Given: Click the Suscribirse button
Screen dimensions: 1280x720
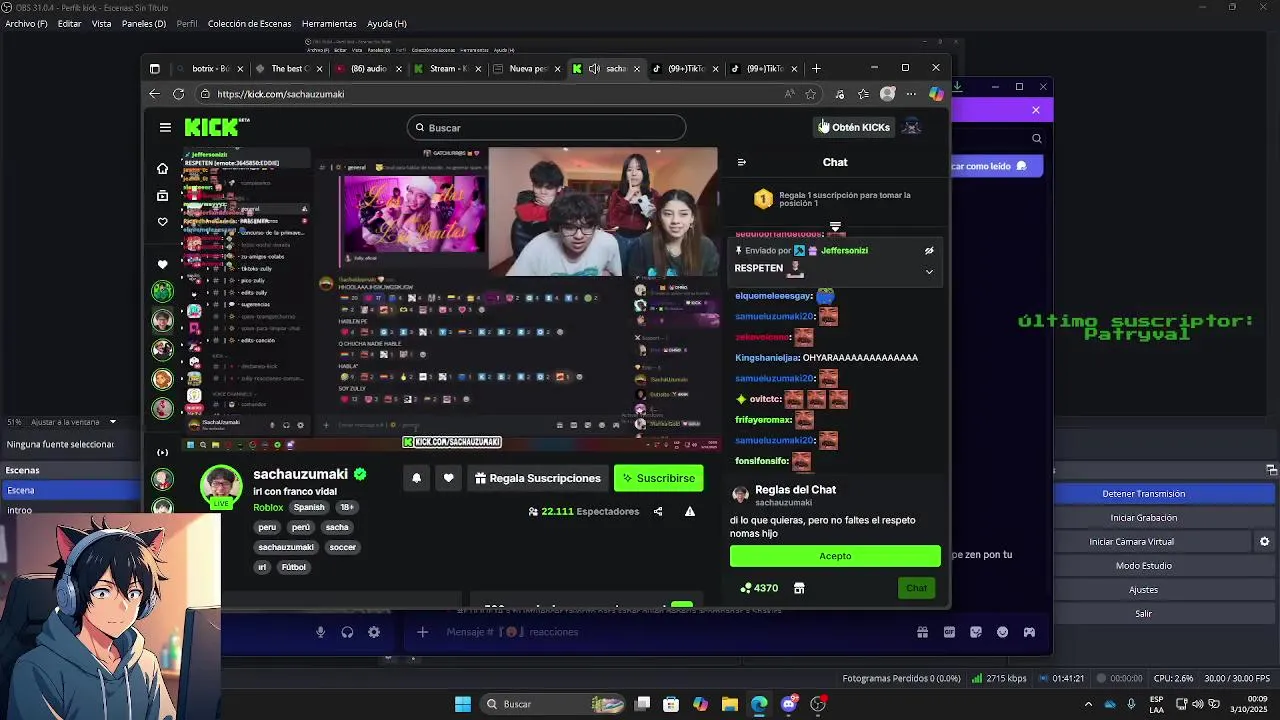Looking at the screenshot, I should coord(658,478).
